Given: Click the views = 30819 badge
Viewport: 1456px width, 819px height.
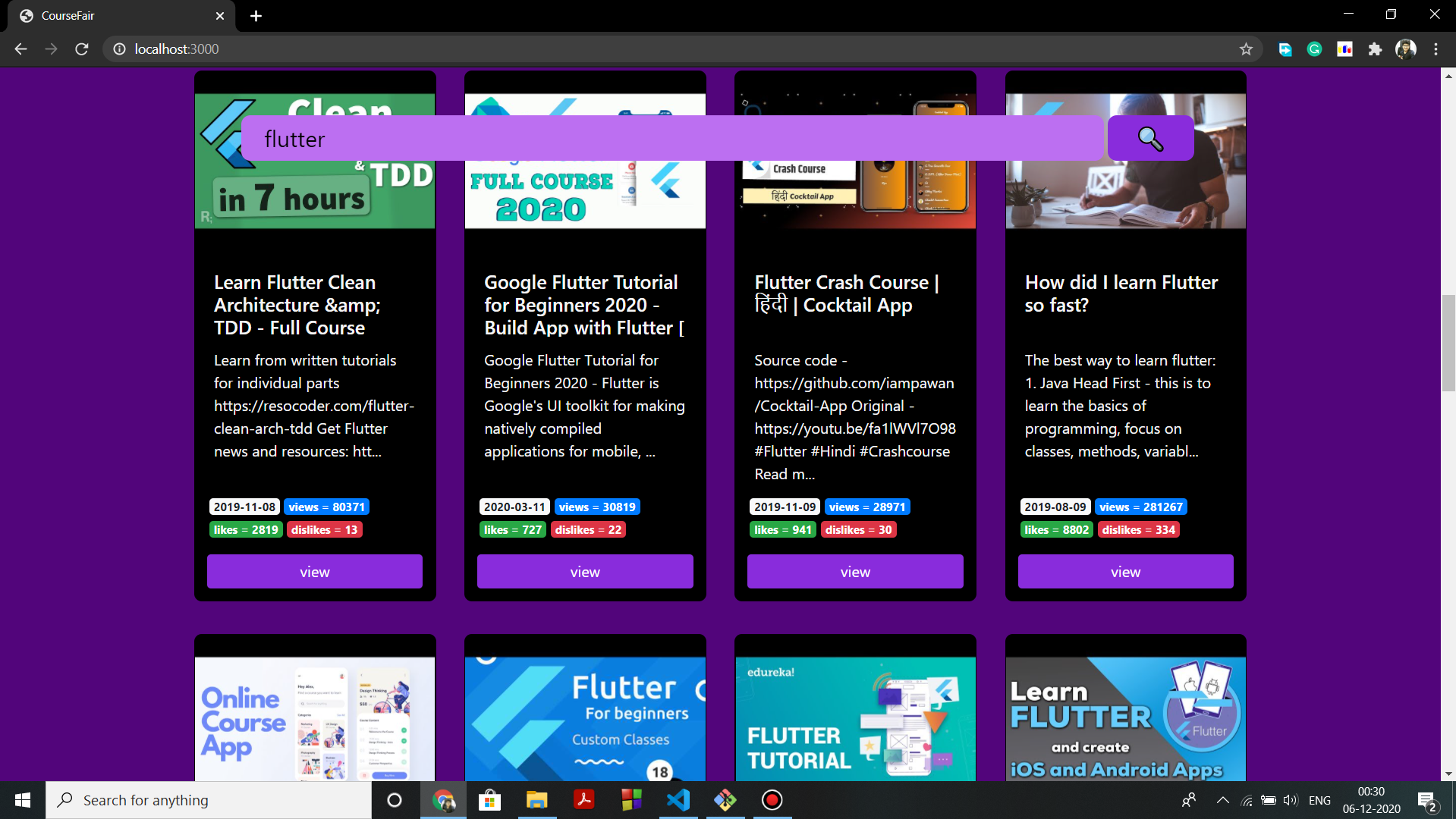Looking at the screenshot, I should pos(597,507).
